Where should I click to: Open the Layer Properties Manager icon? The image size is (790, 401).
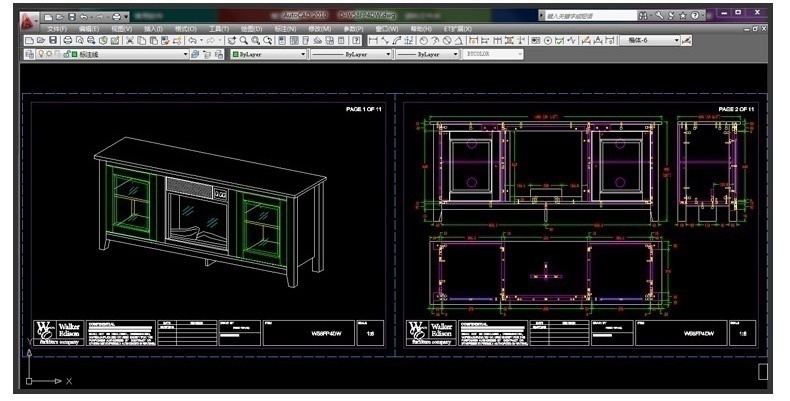coord(30,54)
